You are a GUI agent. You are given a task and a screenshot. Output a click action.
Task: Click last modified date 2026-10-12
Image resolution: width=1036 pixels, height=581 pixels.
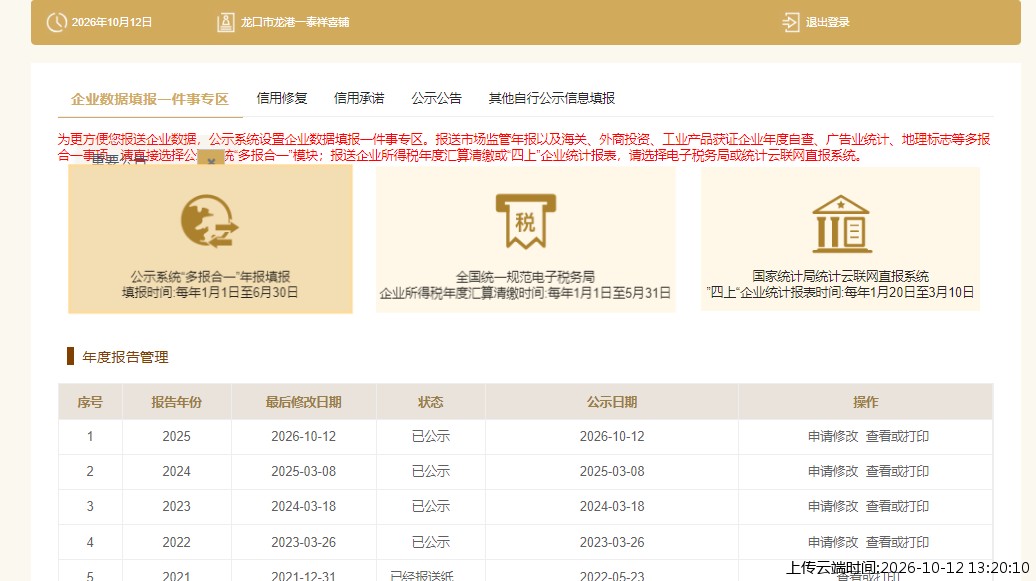tap(303, 436)
